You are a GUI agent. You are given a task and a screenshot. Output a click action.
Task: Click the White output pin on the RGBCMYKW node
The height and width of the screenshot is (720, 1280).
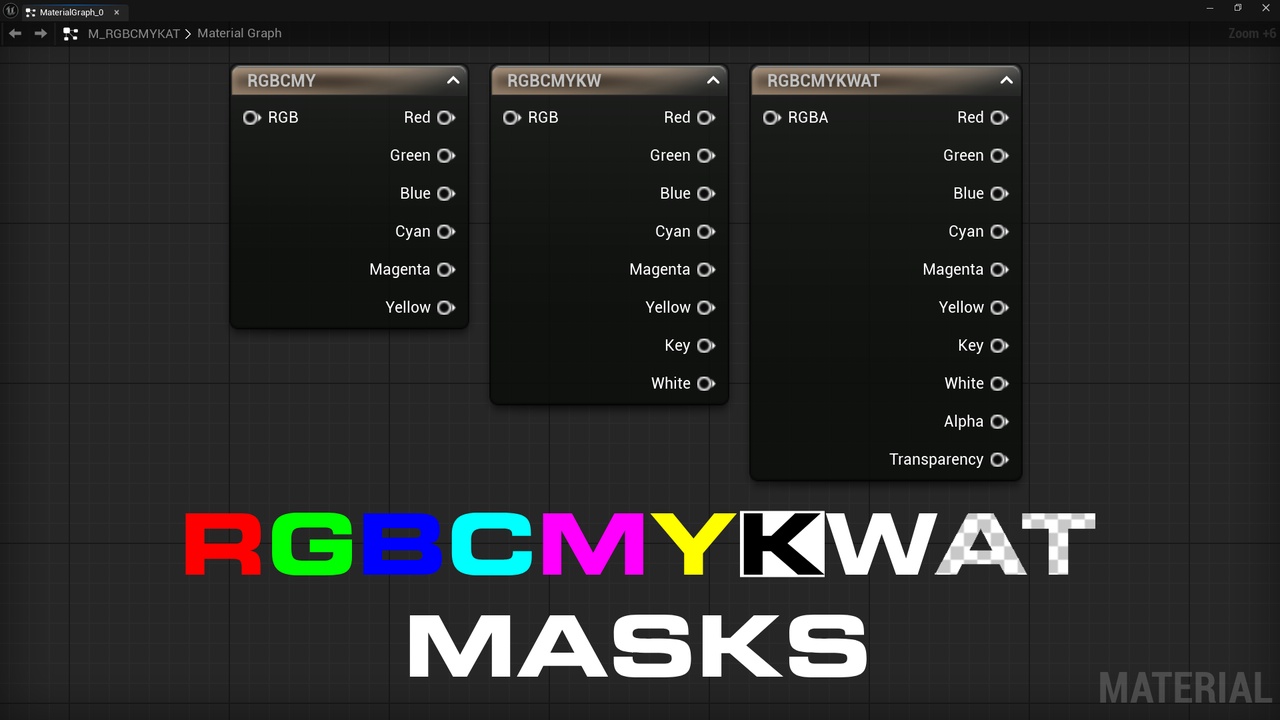pyautogui.click(x=707, y=383)
